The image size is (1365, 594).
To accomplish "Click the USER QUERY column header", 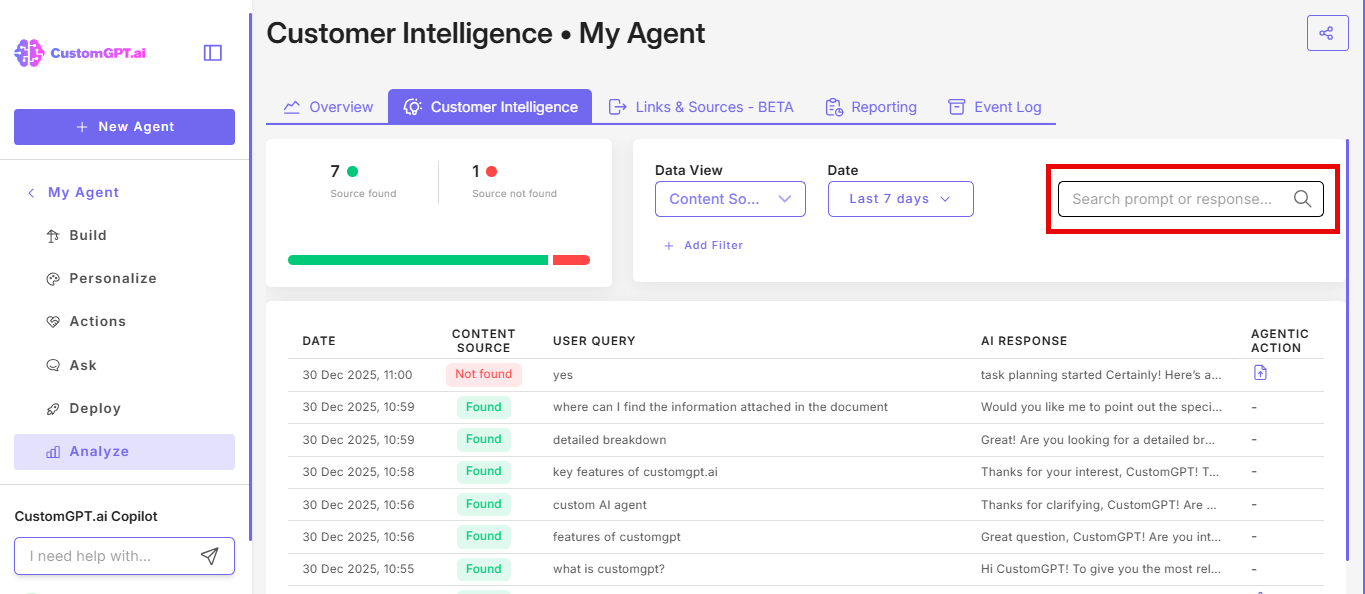I will pos(594,341).
